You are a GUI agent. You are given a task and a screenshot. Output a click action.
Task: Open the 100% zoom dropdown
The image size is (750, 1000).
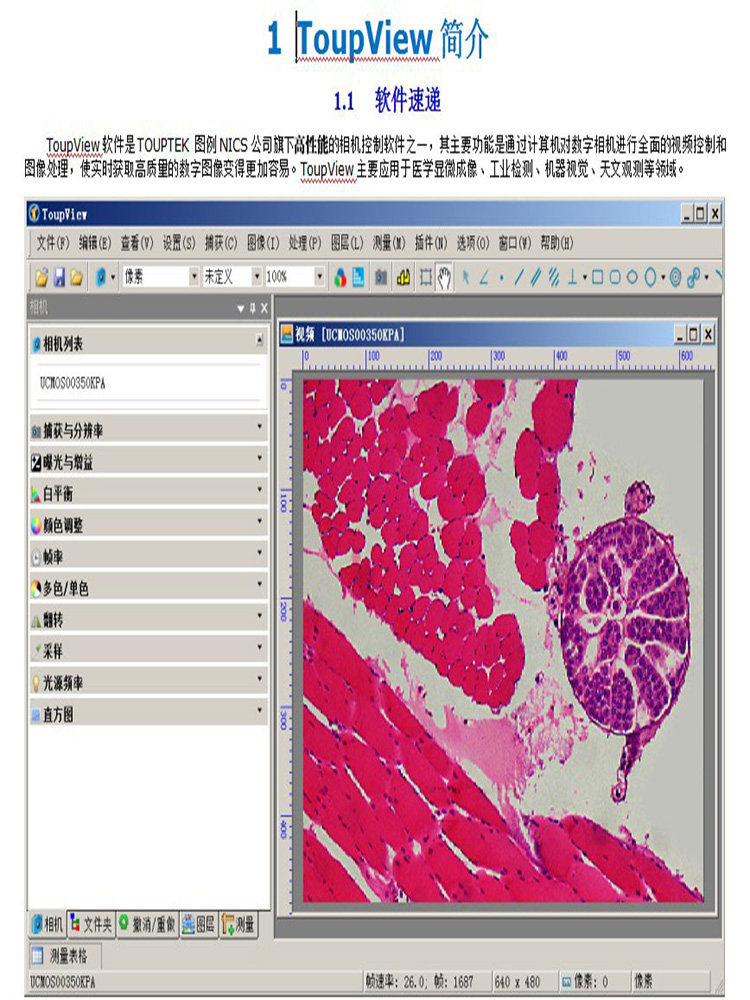coord(319,277)
